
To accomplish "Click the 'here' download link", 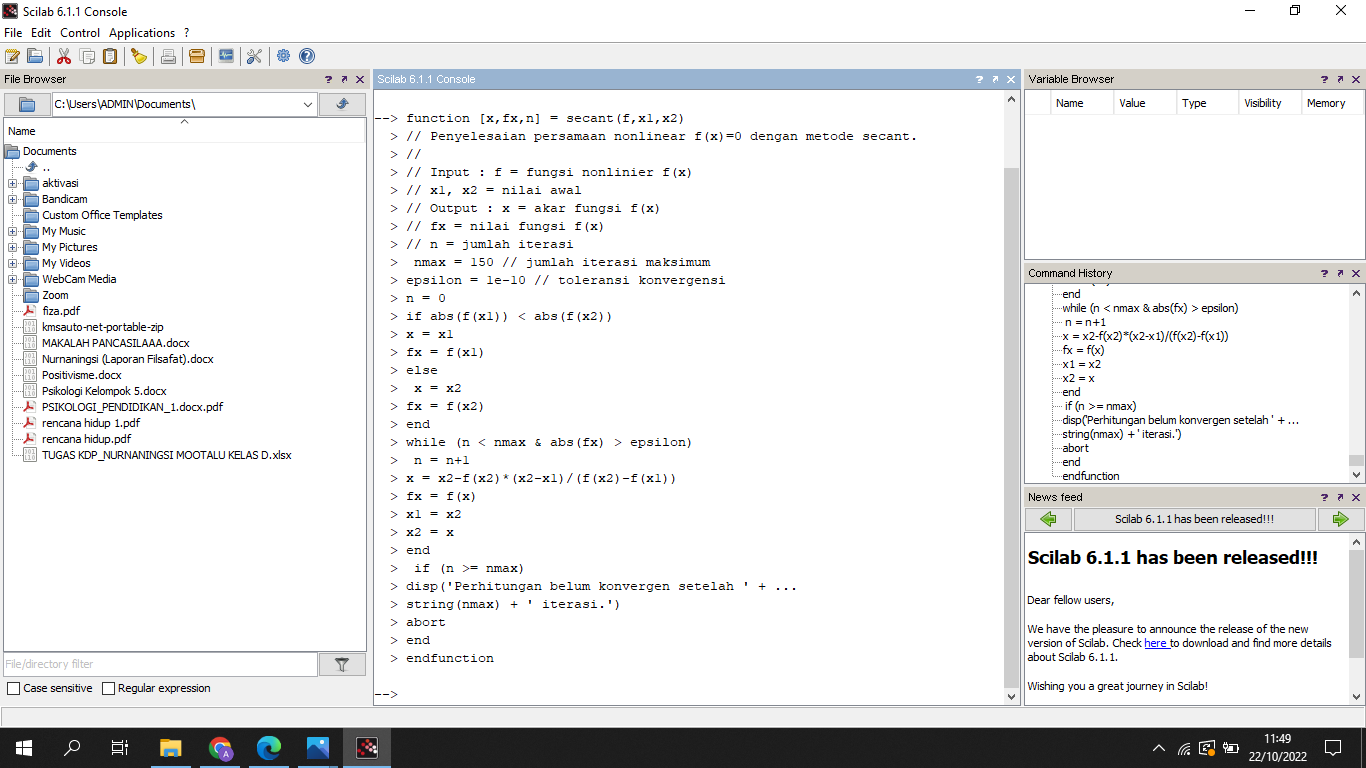I will coord(1156,643).
